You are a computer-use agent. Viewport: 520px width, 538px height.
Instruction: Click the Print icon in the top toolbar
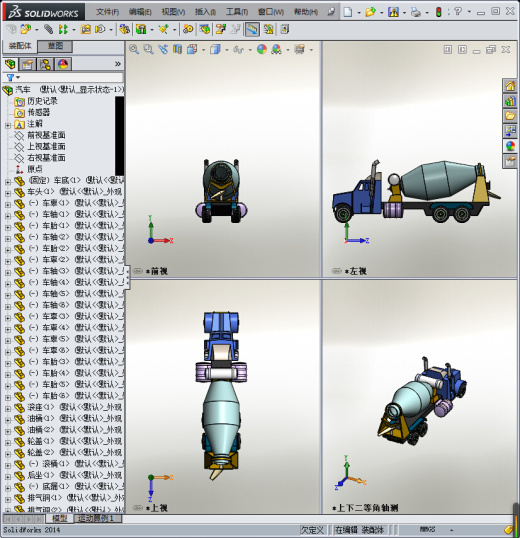(416, 12)
